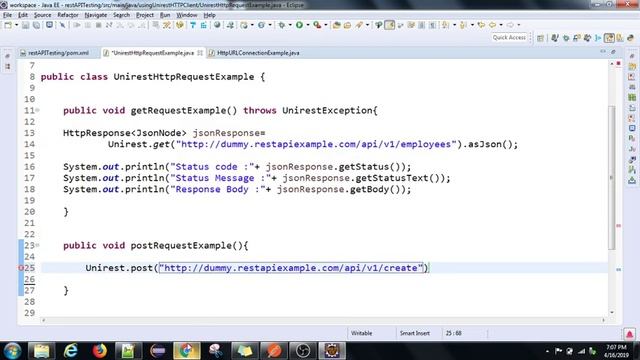Click the 25 : 68 cursor position status
Viewport: 640px width, 360px height.
point(453,333)
